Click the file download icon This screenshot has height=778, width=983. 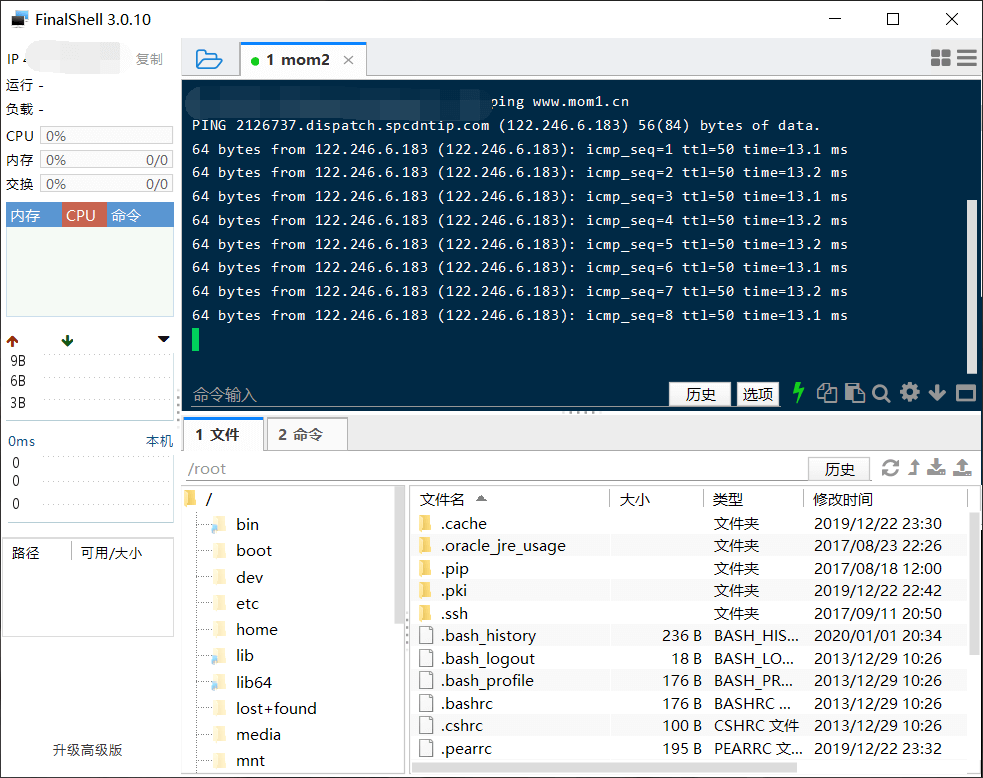936,468
